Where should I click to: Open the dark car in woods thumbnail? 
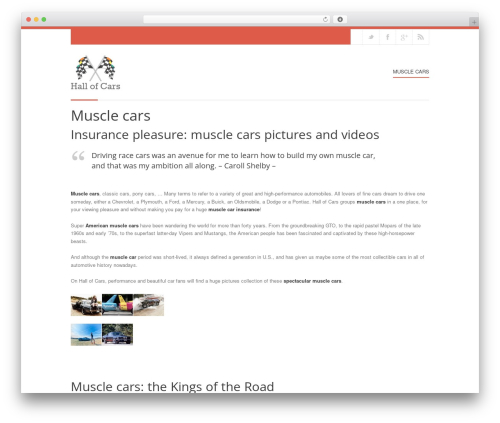[117, 334]
